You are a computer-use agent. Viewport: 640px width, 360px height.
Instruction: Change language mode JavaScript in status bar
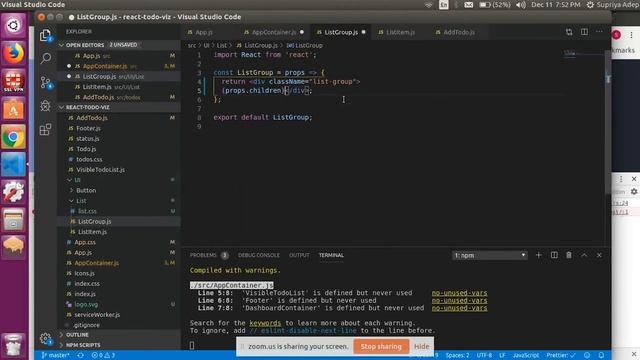coord(526,356)
